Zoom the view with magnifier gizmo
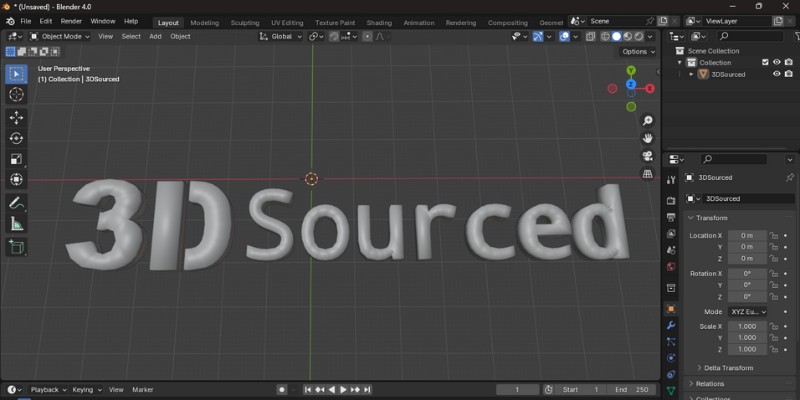Screen dimensions: 800x400 [x=647, y=120]
